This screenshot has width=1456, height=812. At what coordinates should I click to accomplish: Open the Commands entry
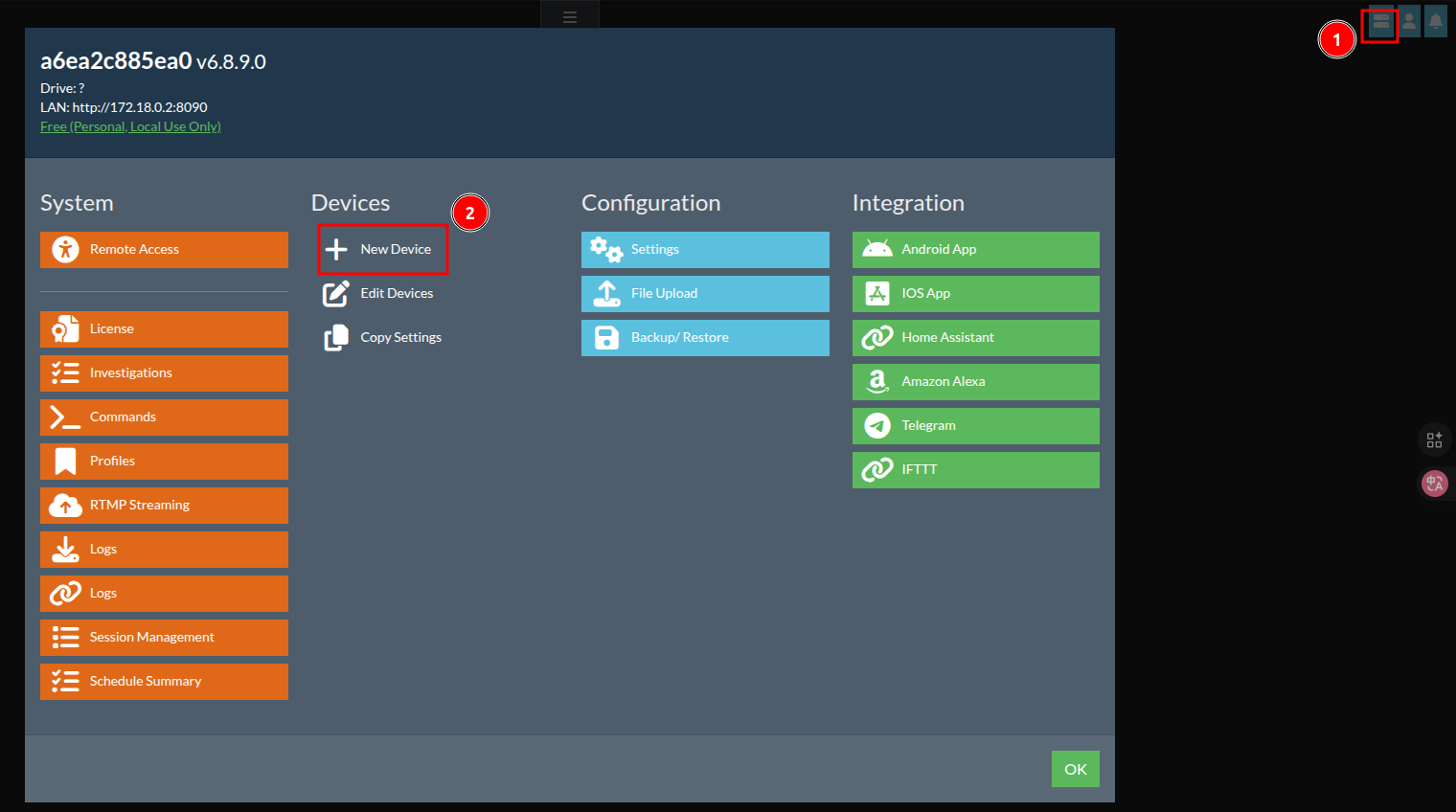point(164,417)
